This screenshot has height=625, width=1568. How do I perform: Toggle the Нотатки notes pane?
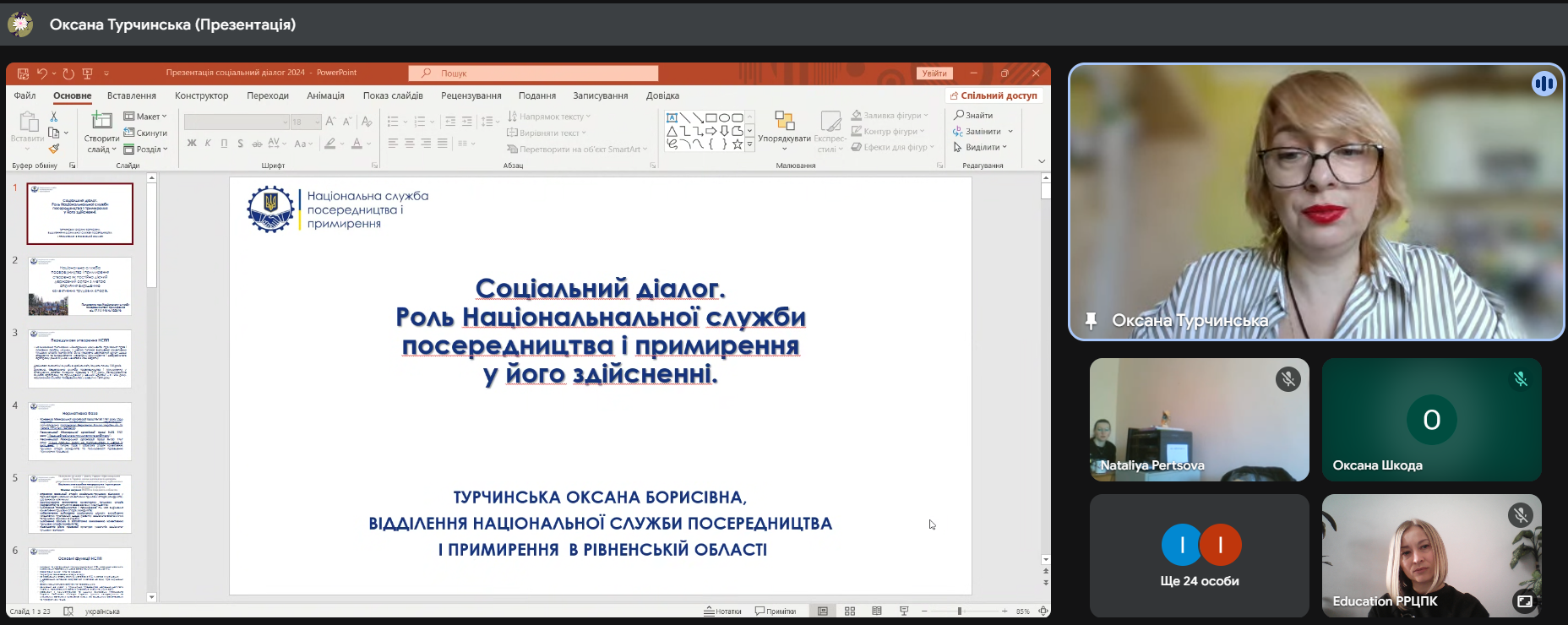tap(723, 611)
